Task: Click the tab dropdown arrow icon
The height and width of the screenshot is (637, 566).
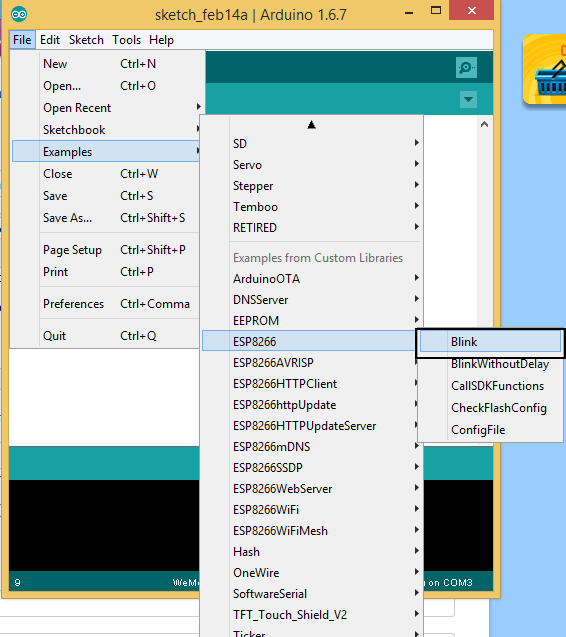Action: (468, 99)
